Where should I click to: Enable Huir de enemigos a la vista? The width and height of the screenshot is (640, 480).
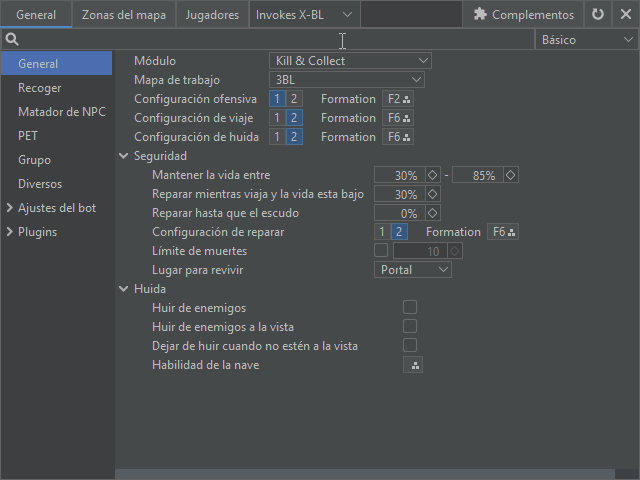pyautogui.click(x=410, y=327)
